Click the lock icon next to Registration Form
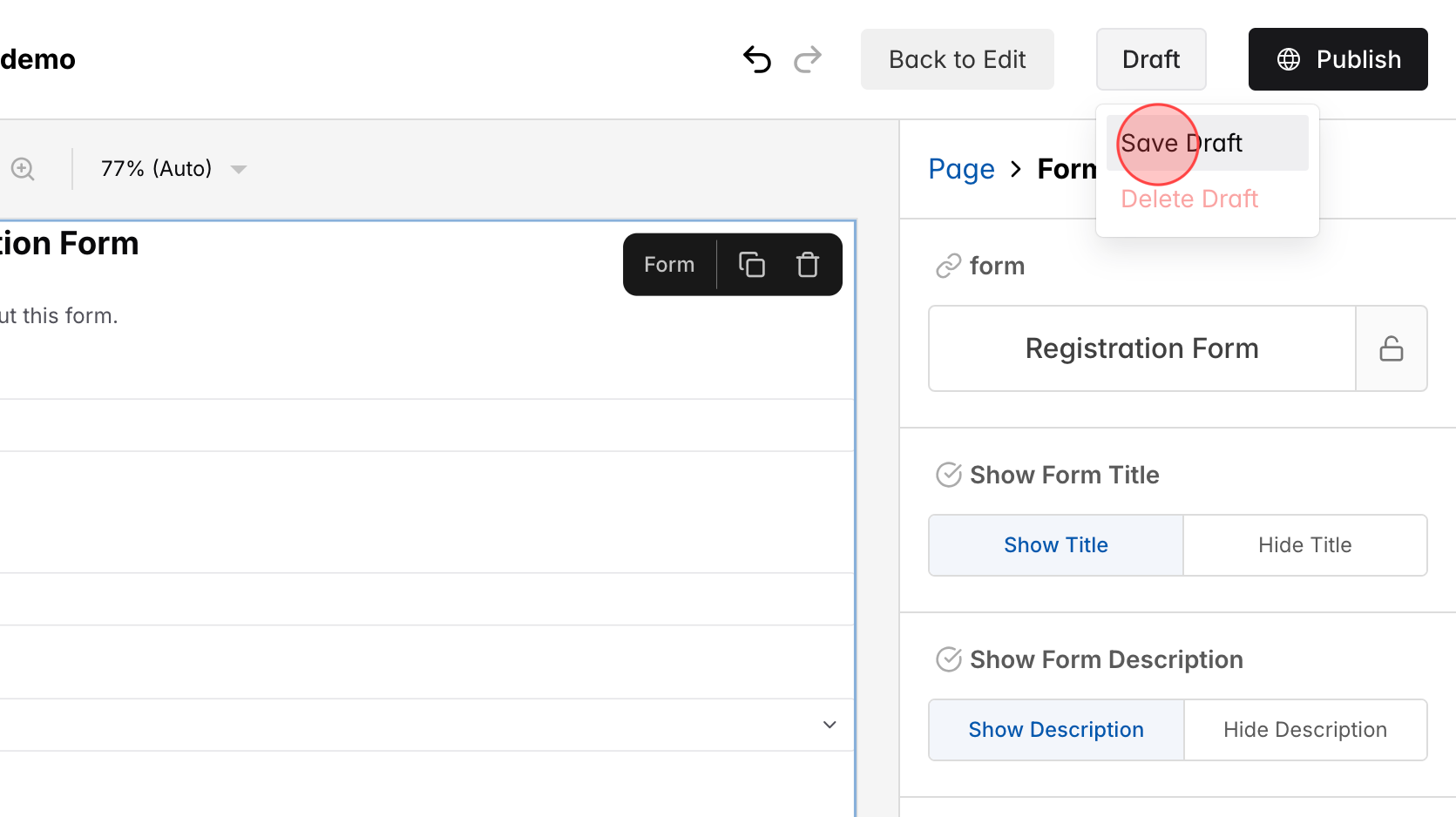The width and height of the screenshot is (1456, 817). [1392, 348]
